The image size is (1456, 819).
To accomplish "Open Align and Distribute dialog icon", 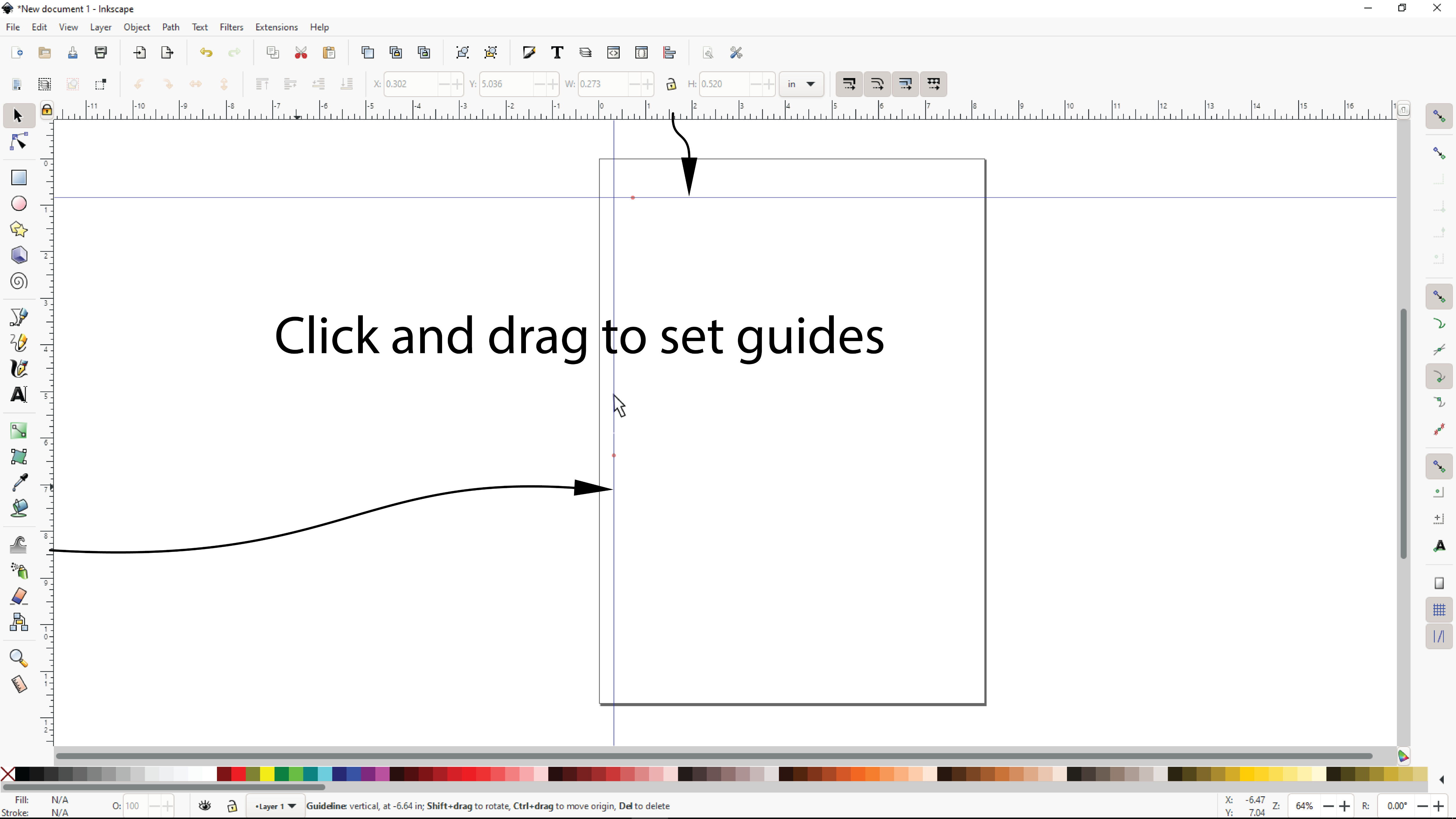I will [670, 53].
